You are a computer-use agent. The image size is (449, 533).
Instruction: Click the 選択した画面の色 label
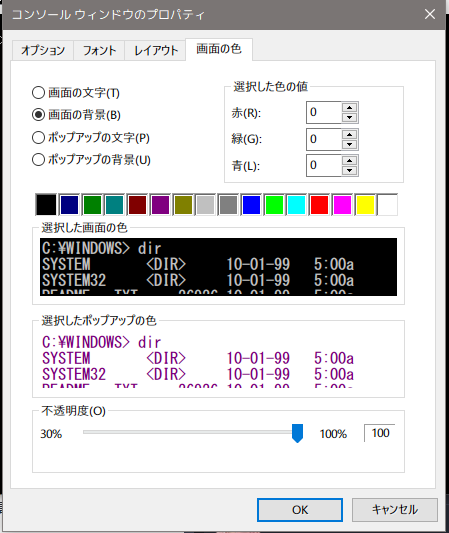(84, 228)
